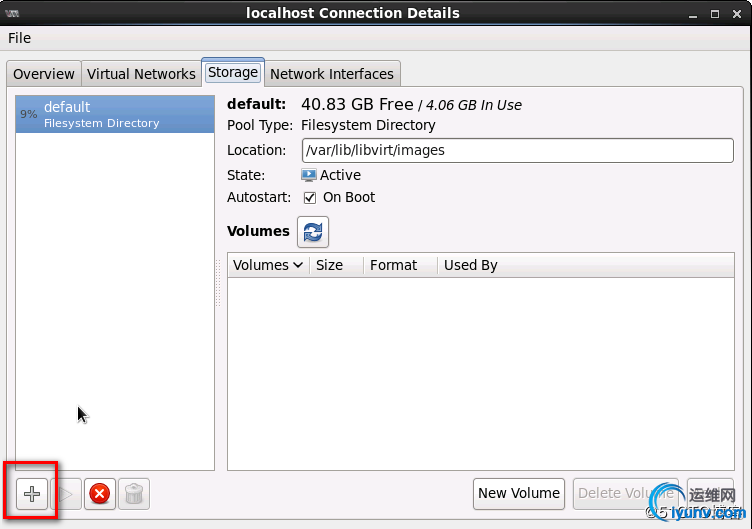The height and width of the screenshot is (529, 752).
Task: Switch to the Overview tab
Action: click(43, 74)
